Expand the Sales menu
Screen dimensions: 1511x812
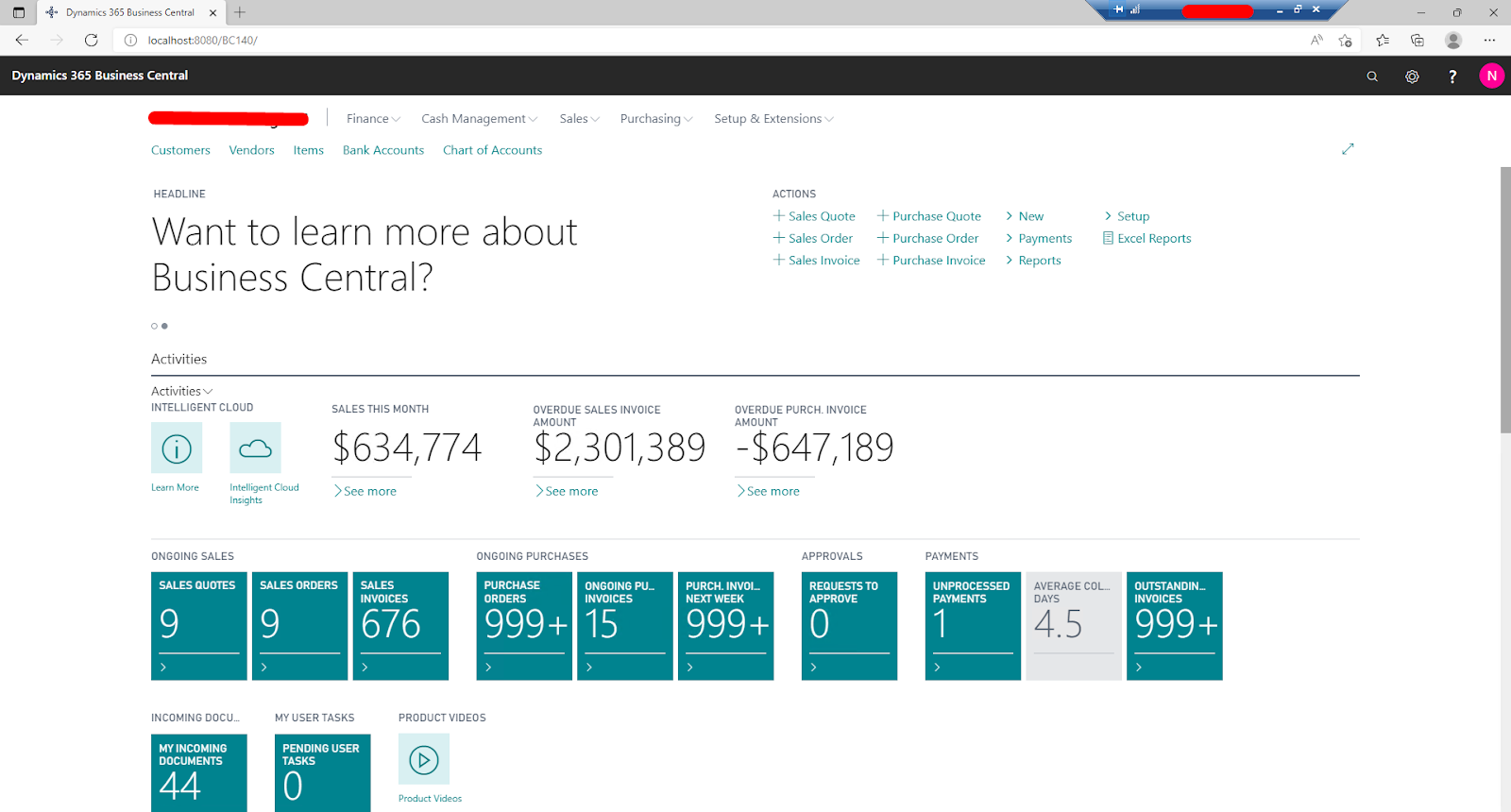(579, 119)
